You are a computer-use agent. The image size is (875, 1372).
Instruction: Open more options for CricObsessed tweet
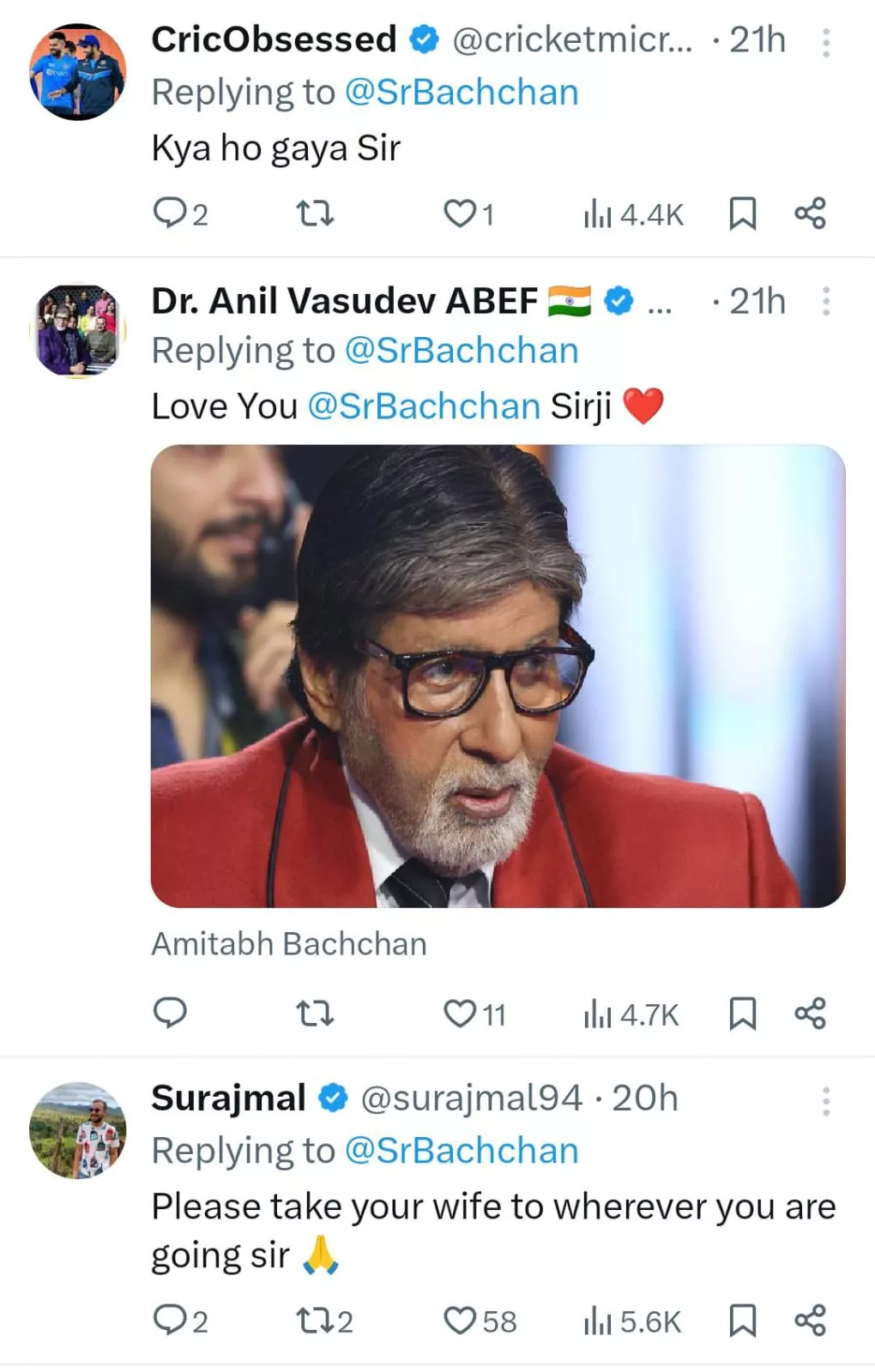pos(826,42)
